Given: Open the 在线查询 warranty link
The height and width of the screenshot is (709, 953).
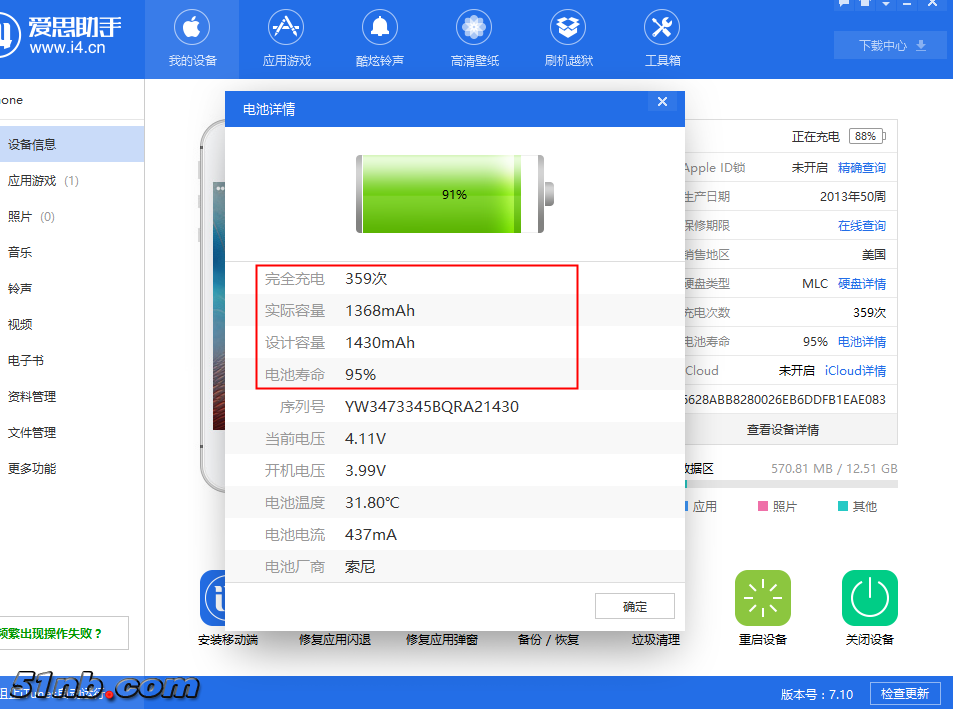Looking at the screenshot, I should (861, 226).
